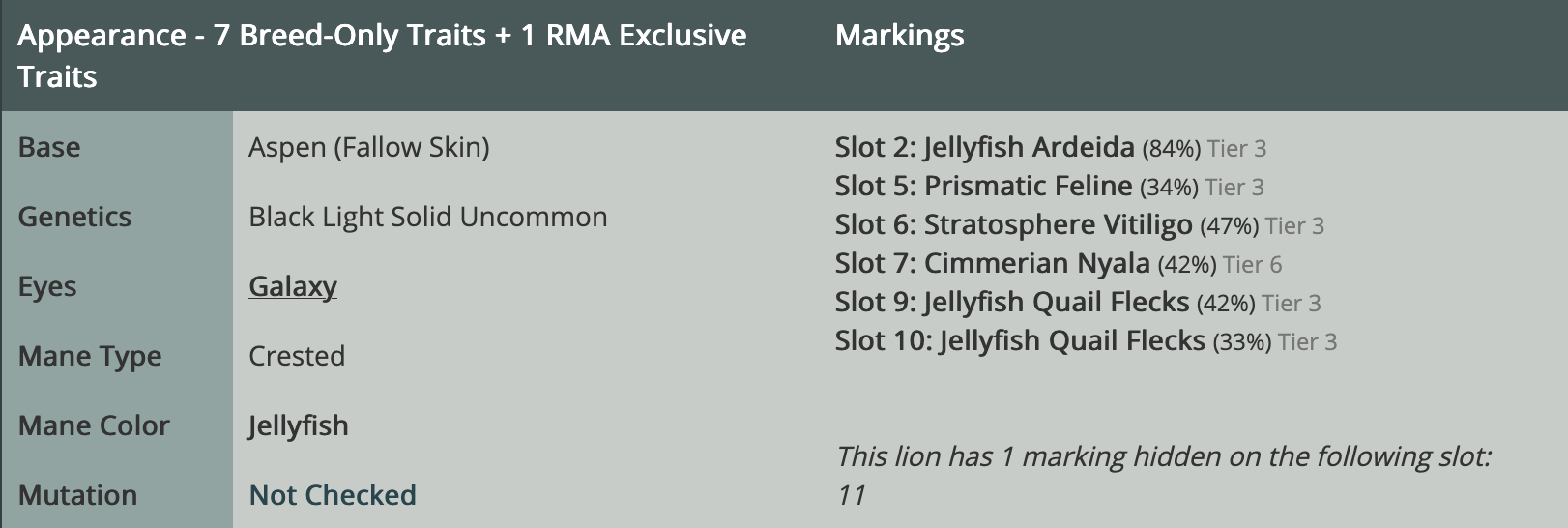
Task: Click the Genetics row label
Action: pyautogui.click(x=74, y=217)
